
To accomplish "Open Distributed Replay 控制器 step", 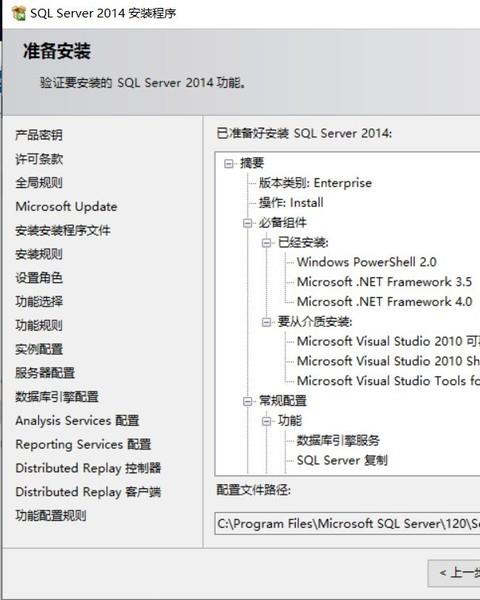I will tap(88, 468).
